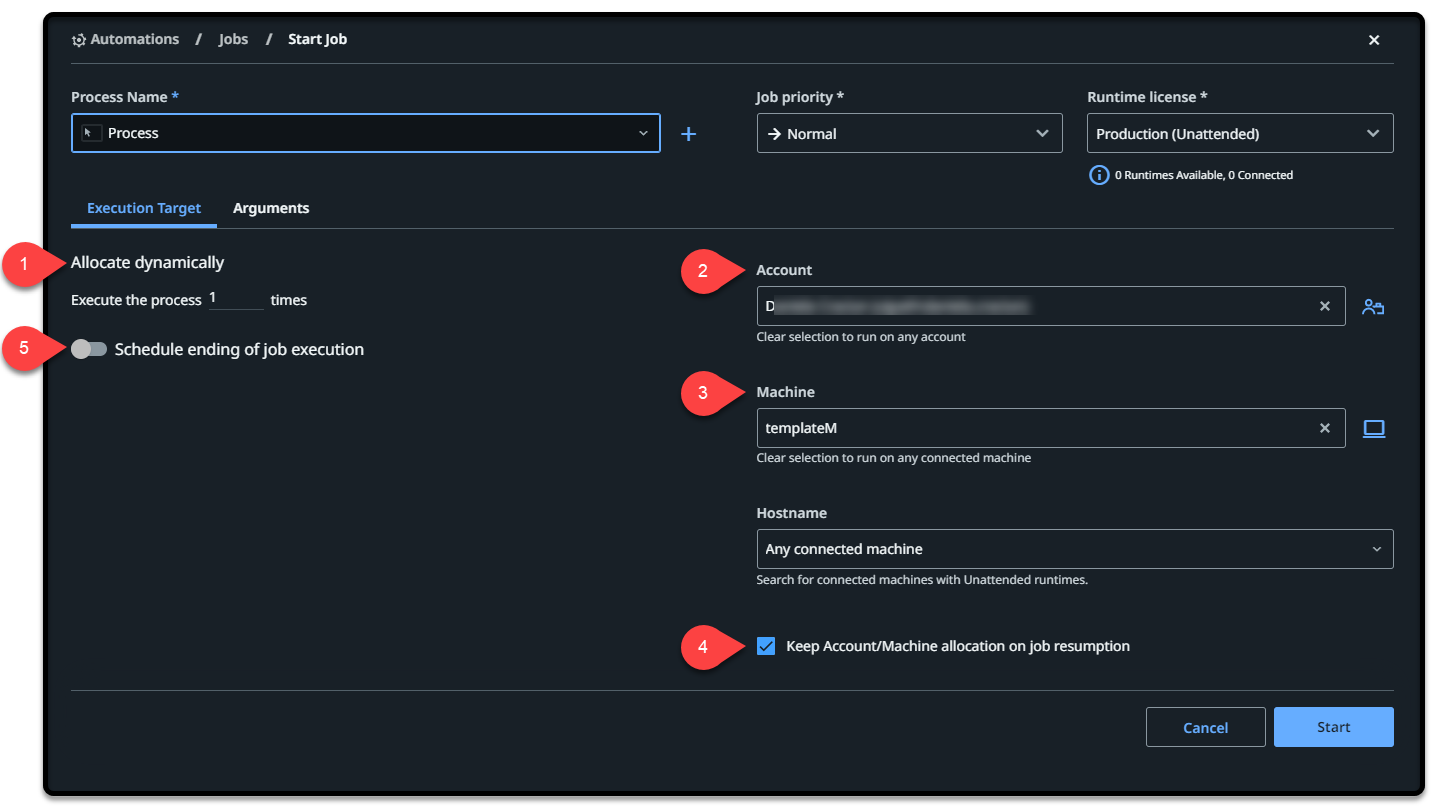Viewport: 1442px width, 808px height.
Task: Open account picker icon next to Account
Action: 1373,307
